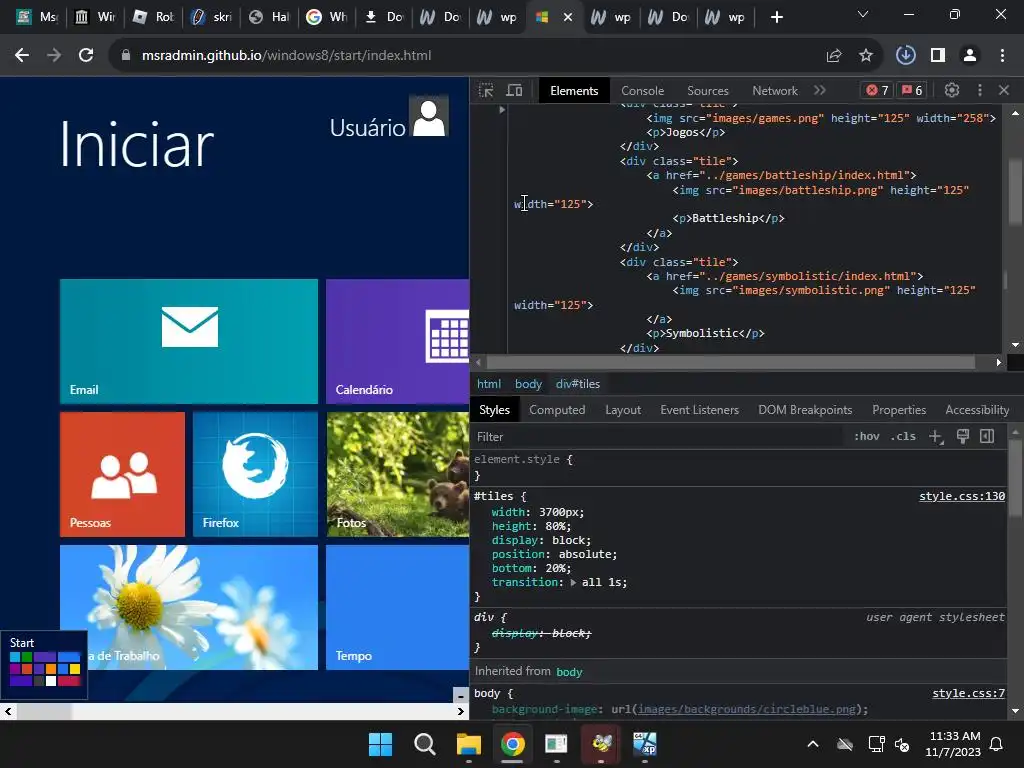Open the Chrome three-dot menu
This screenshot has height=768, width=1024.
pos(1002,56)
